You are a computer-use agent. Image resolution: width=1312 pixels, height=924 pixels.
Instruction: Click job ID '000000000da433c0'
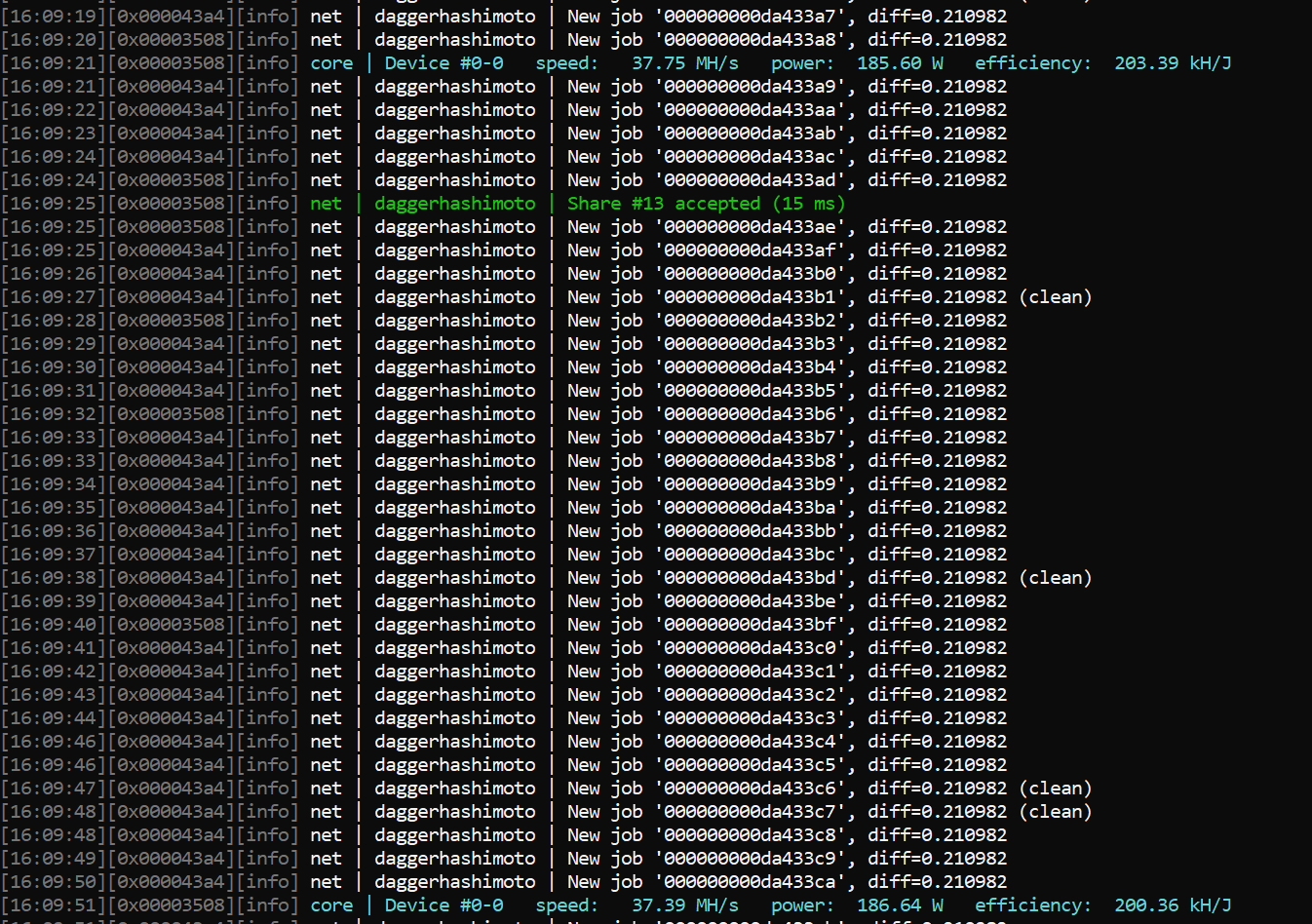click(750, 648)
